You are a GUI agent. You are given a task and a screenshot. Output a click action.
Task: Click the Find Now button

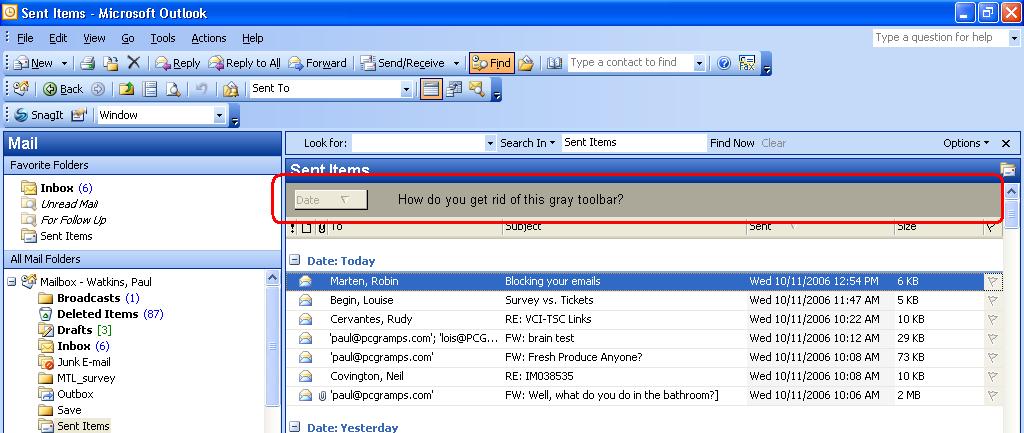[x=732, y=143]
